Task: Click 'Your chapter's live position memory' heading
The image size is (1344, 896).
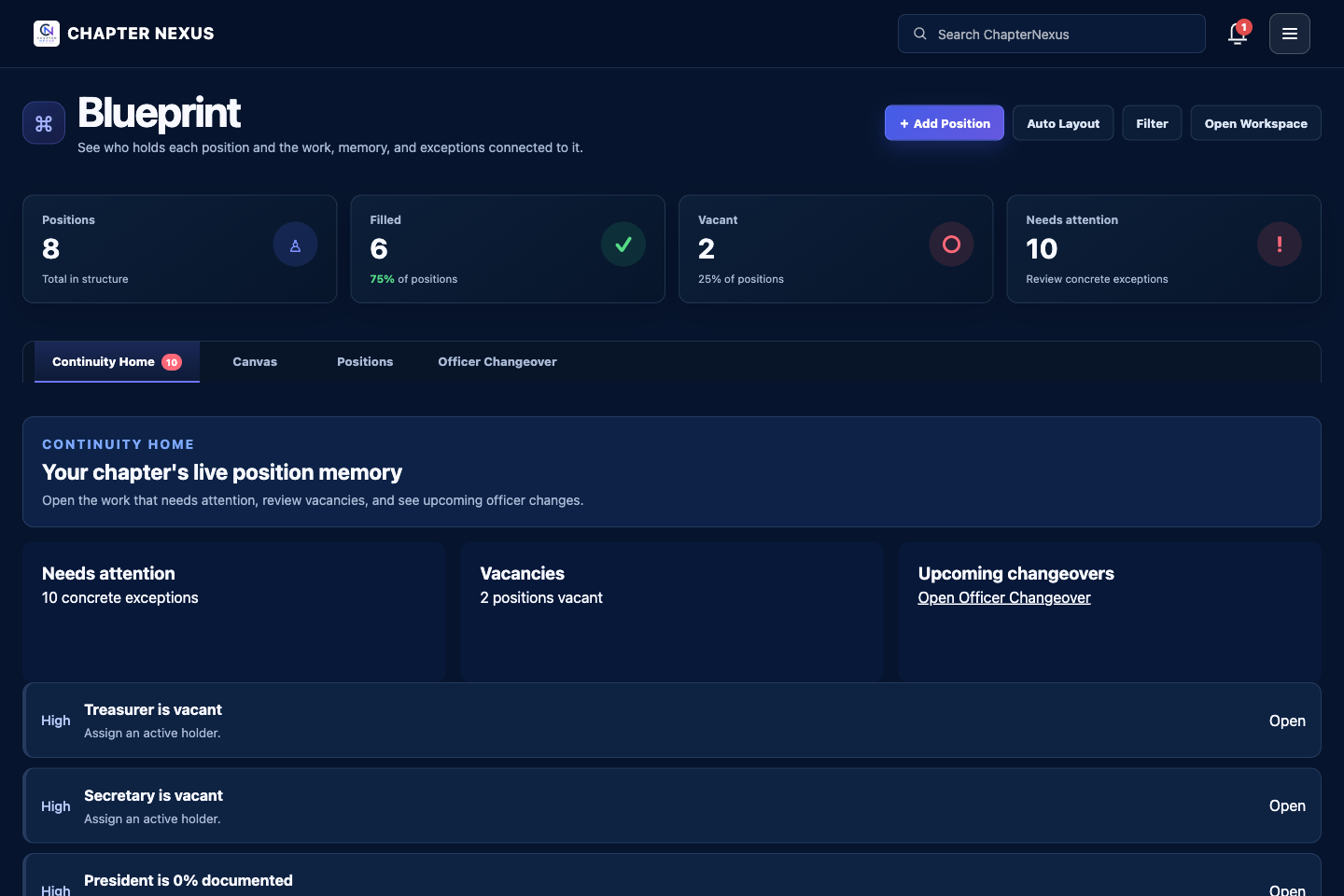Action: (222, 472)
